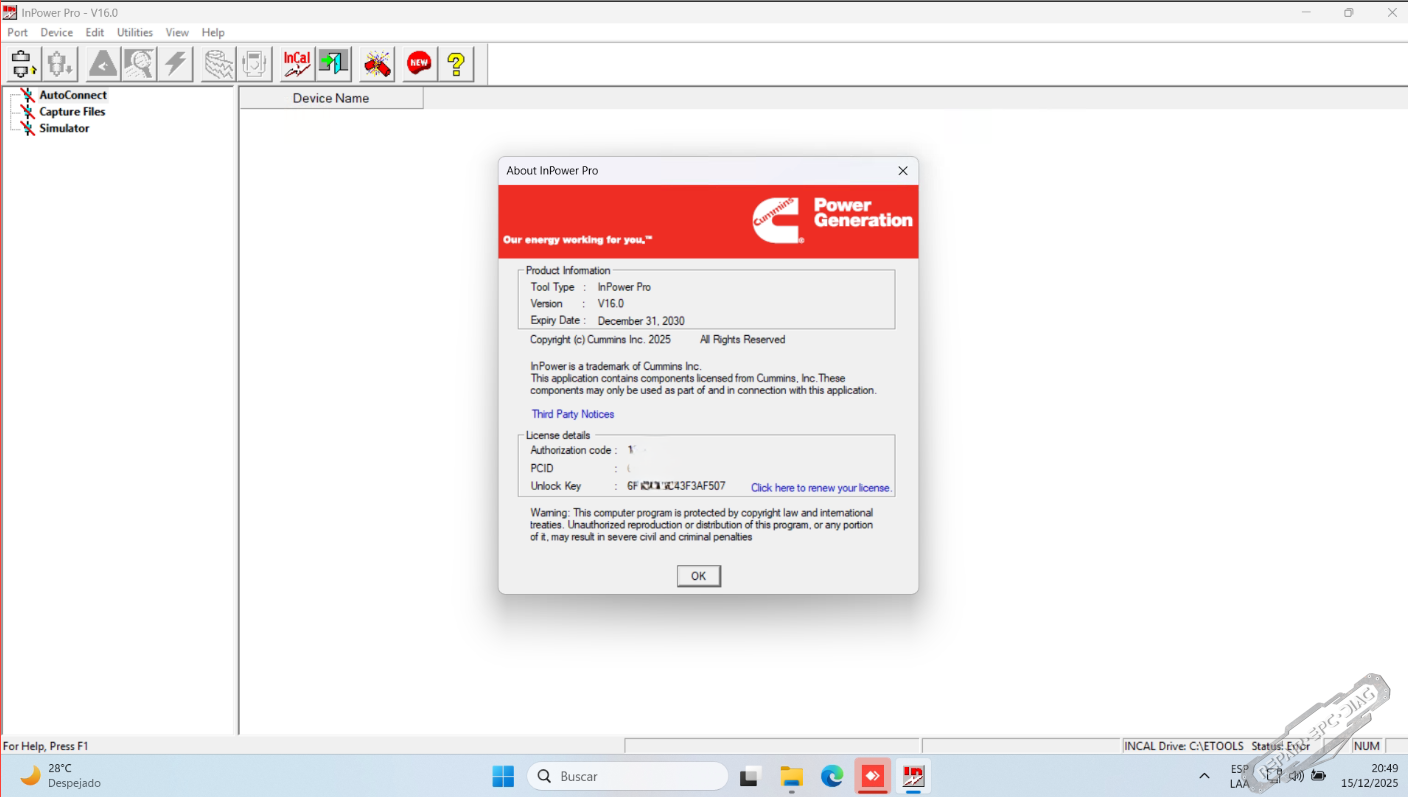The image size is (1408, 797).
Task: Click the door with green arrow icon
Action: tap(333, 64)
